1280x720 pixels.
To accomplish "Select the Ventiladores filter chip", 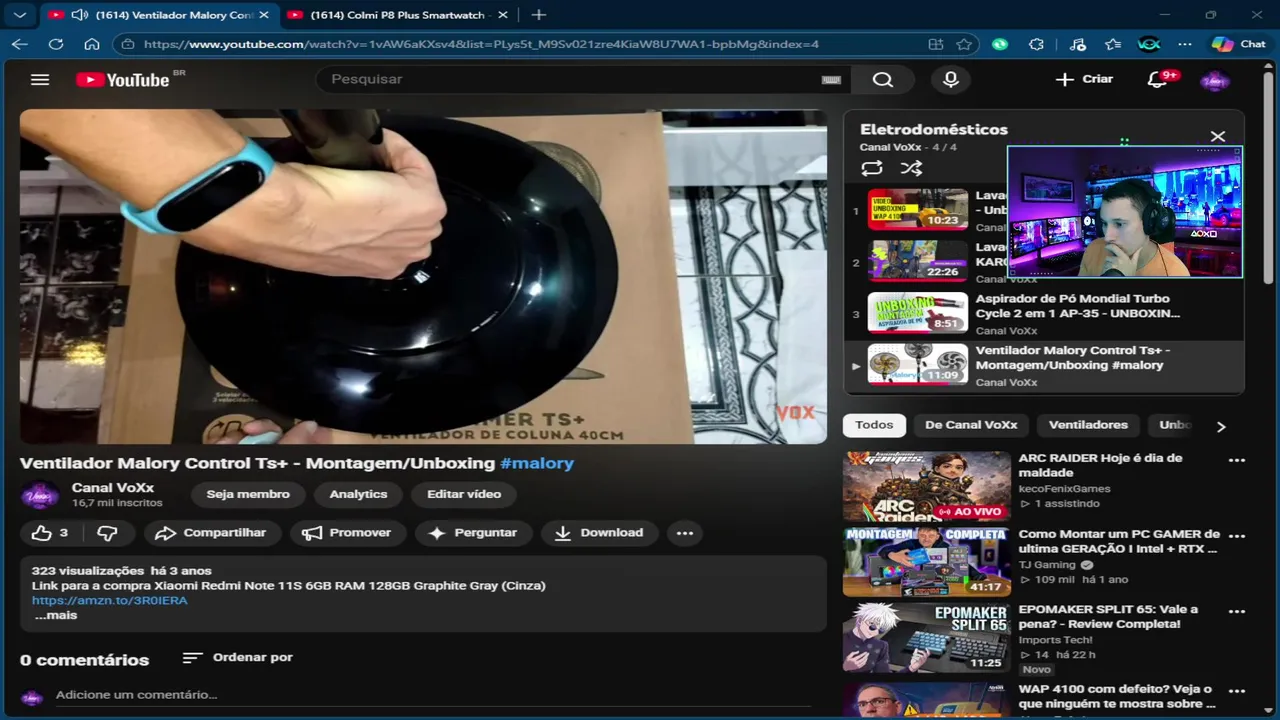I will (1088, 425).
